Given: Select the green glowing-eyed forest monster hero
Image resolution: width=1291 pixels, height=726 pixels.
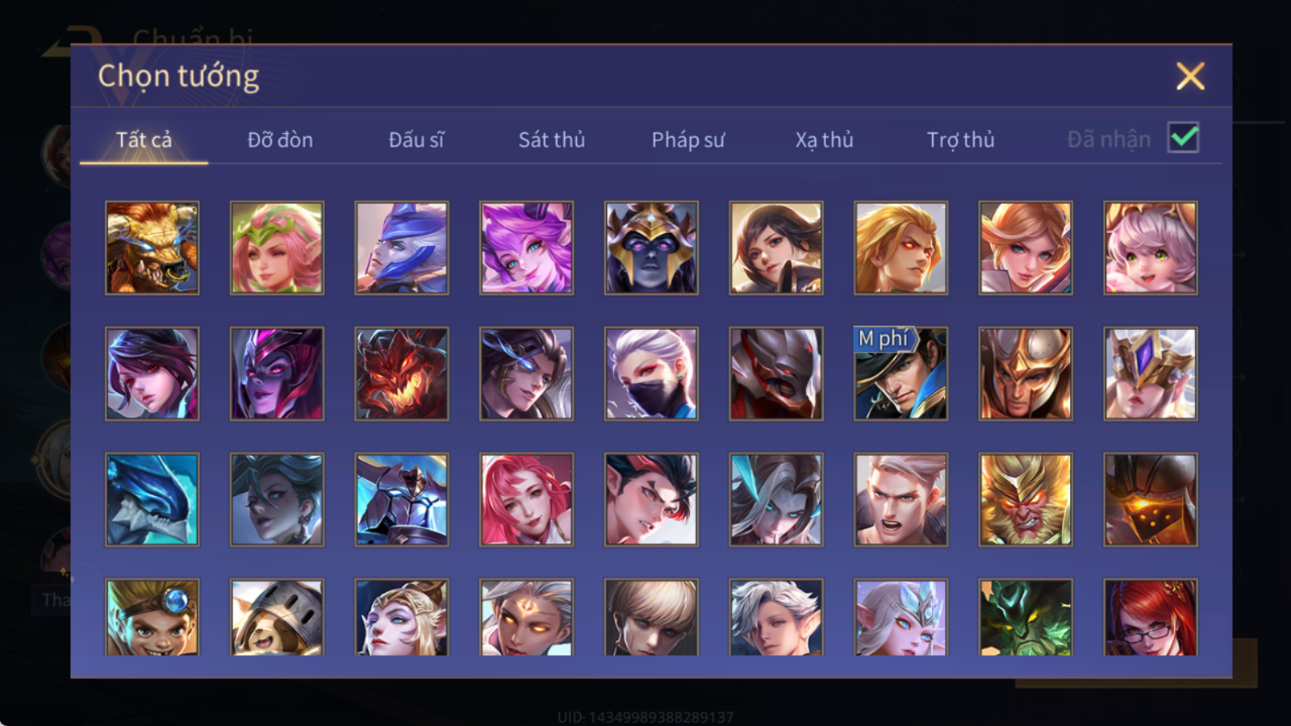Looking at the screenshot, I should click(1025, 618).
